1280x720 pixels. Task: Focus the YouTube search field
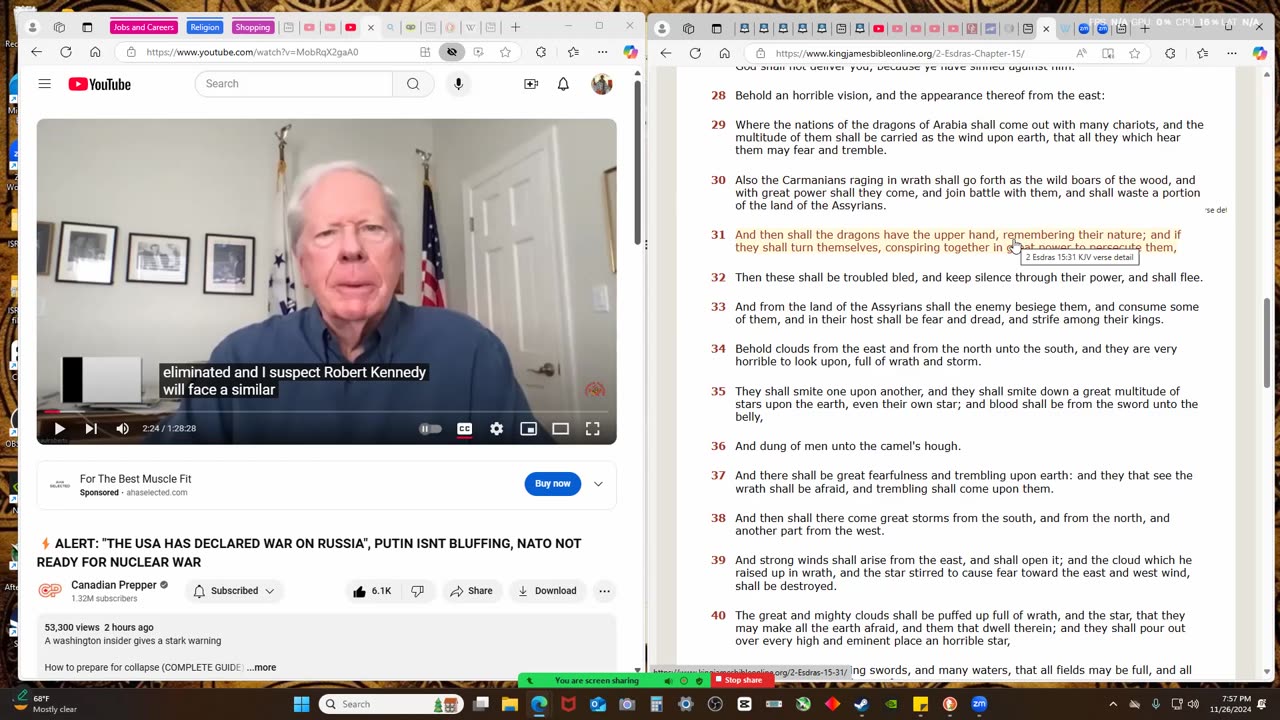pyautogui.click(x=294, y=84)
